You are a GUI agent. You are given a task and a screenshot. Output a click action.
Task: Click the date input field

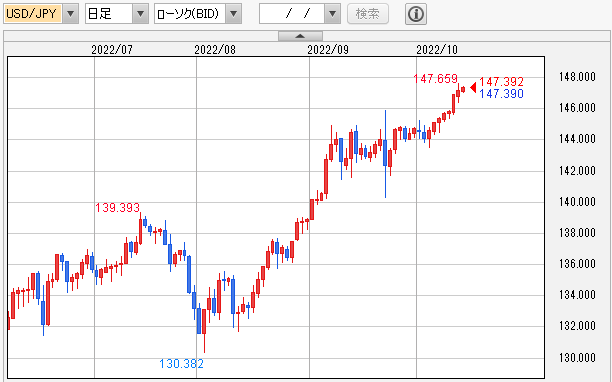coord(292,14)
